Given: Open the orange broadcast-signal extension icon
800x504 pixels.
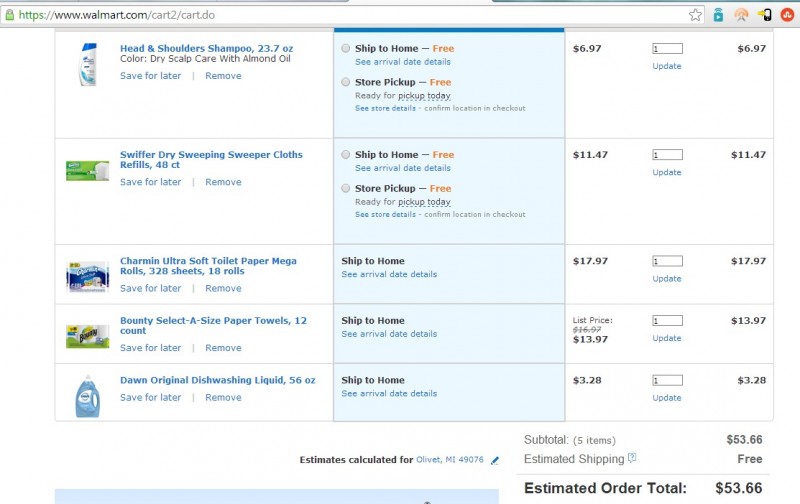Looking at the screenshot, I should [741, 15].
